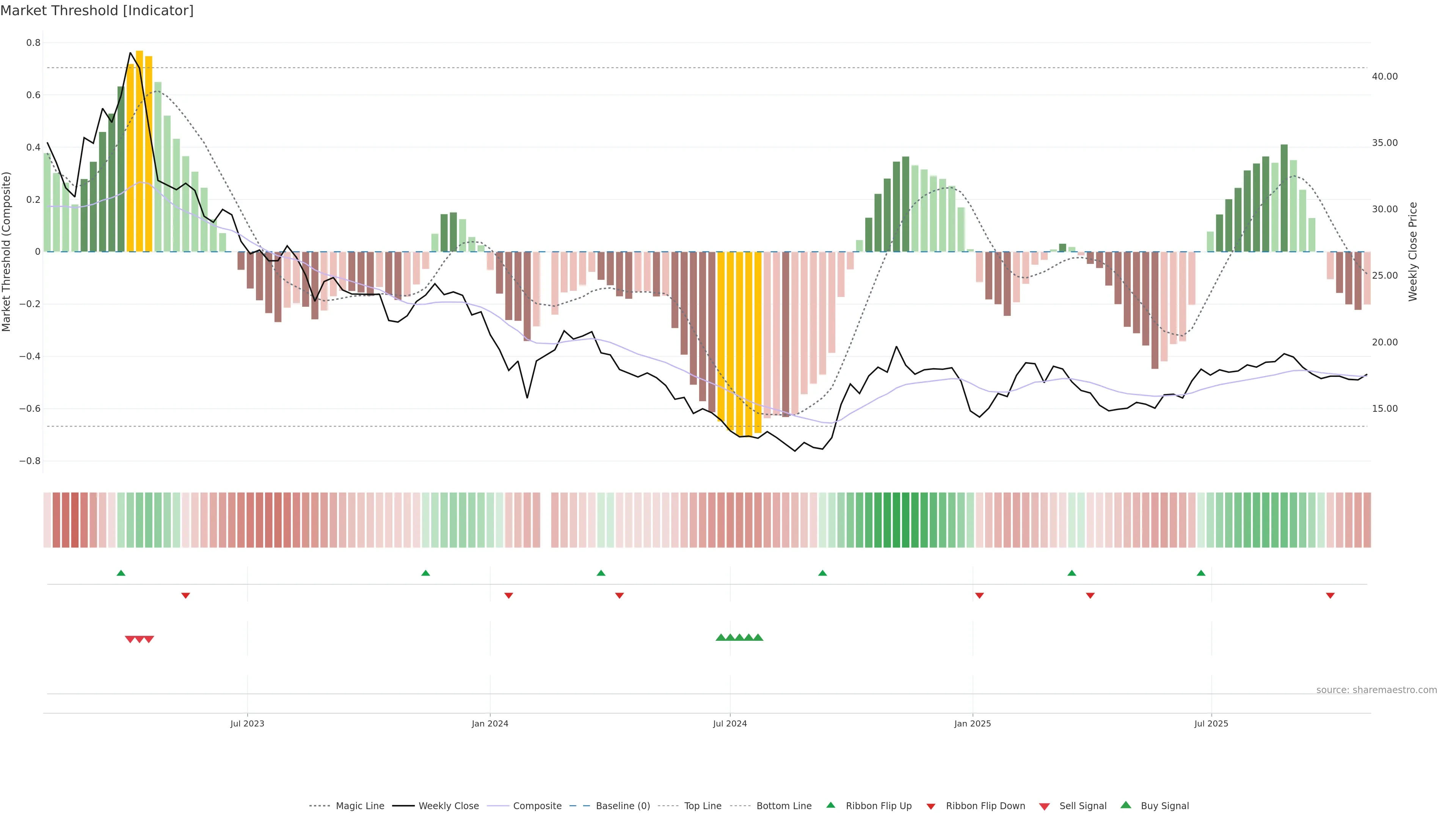Select the leftmost red sell signal marker
This screenshot has width=1456, height=819.
point(130,639)
